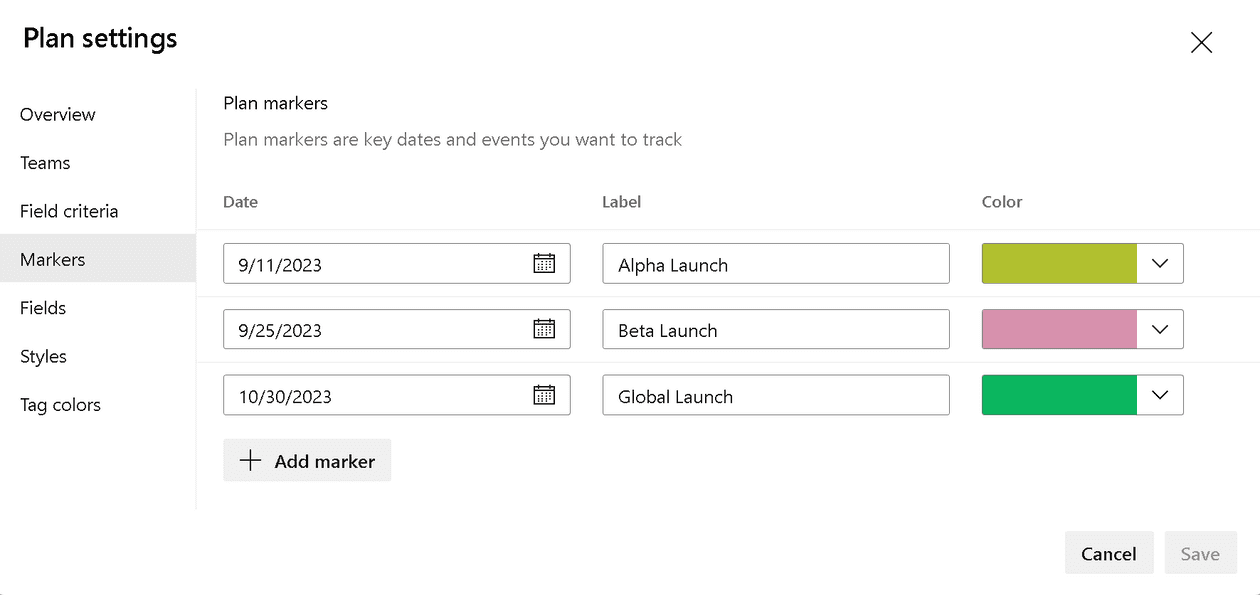Open the Fields settings section
The height and width of the screenshot is (595, 1260).
click(x=43, y=307)
